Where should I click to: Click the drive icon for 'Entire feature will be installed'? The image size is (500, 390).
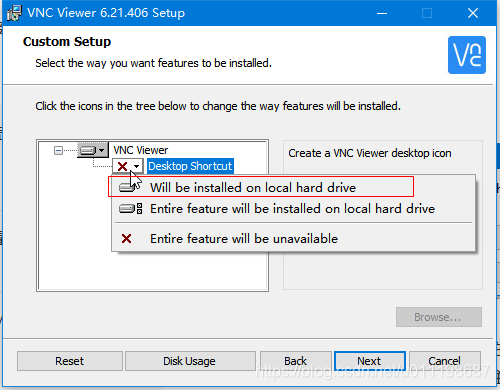[x=131, y=209]
